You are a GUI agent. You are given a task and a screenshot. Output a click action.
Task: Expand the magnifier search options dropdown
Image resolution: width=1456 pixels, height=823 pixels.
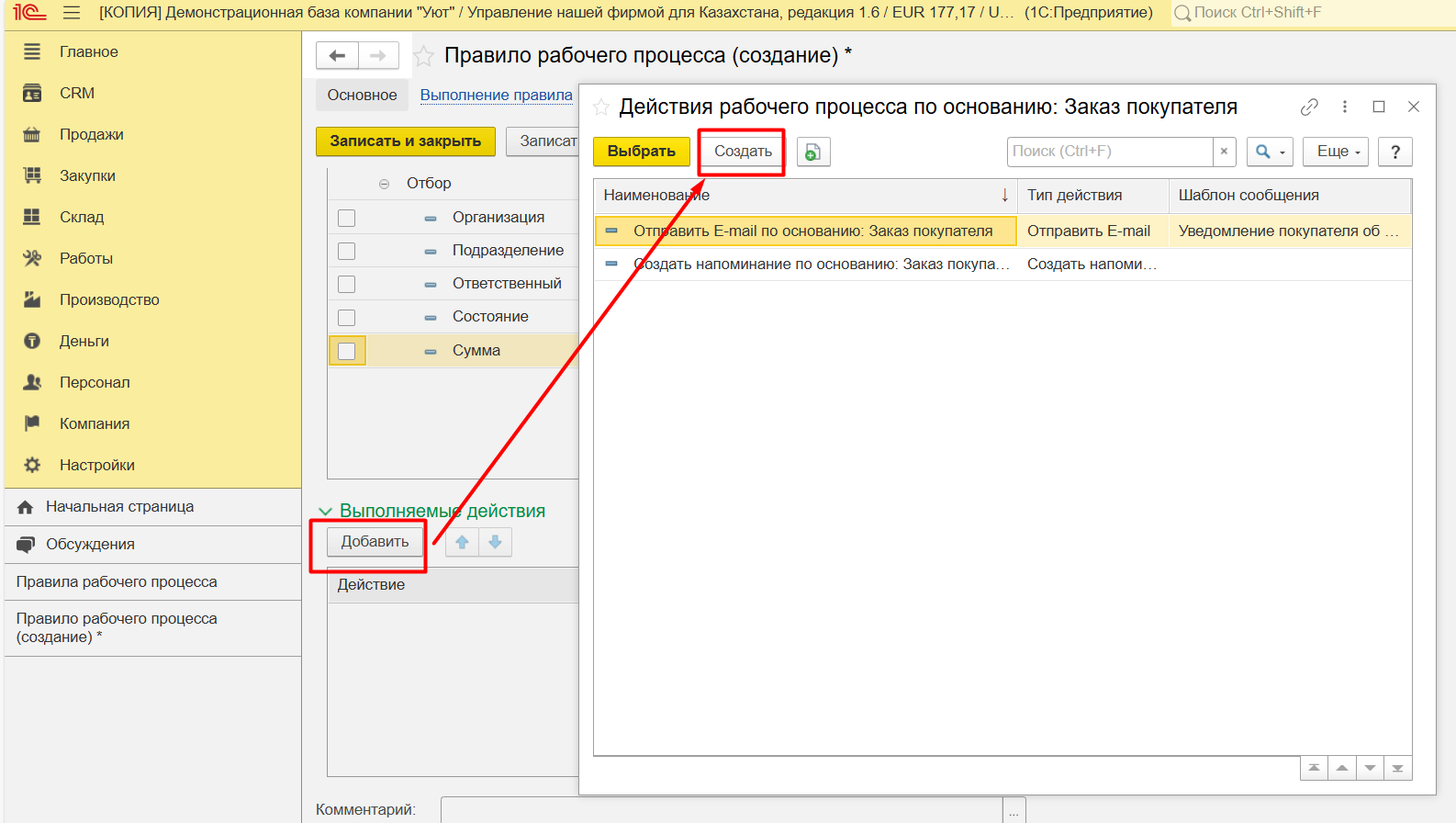[1270, 152]
